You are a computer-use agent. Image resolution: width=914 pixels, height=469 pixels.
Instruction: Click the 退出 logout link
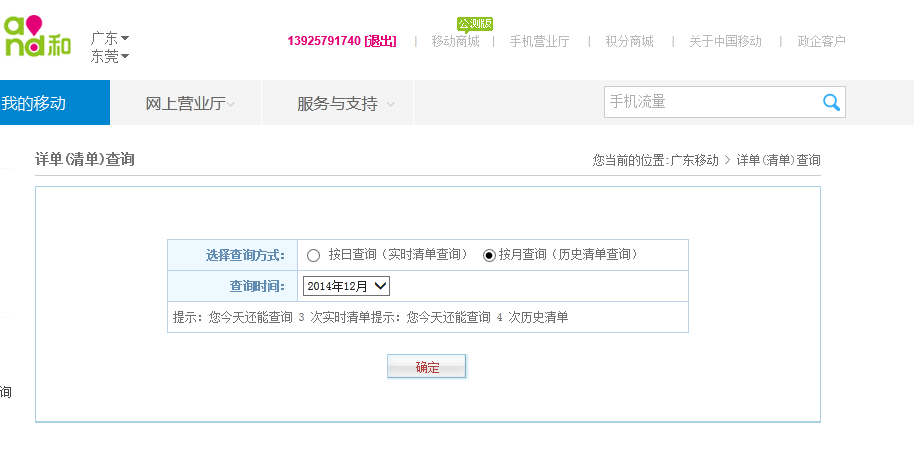381,41
